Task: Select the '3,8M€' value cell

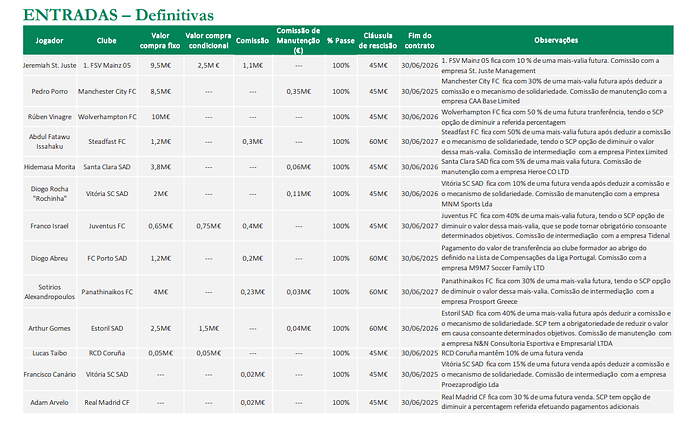Action: (160, 167)
